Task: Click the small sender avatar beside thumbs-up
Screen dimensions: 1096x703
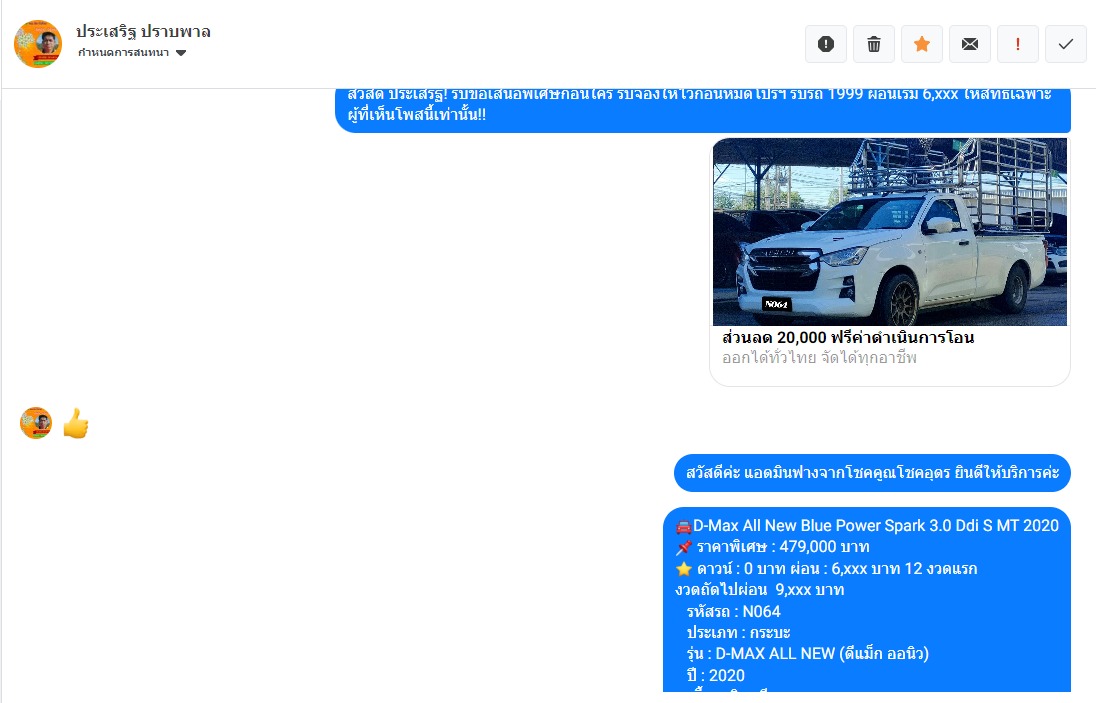Action: point(36,423)
